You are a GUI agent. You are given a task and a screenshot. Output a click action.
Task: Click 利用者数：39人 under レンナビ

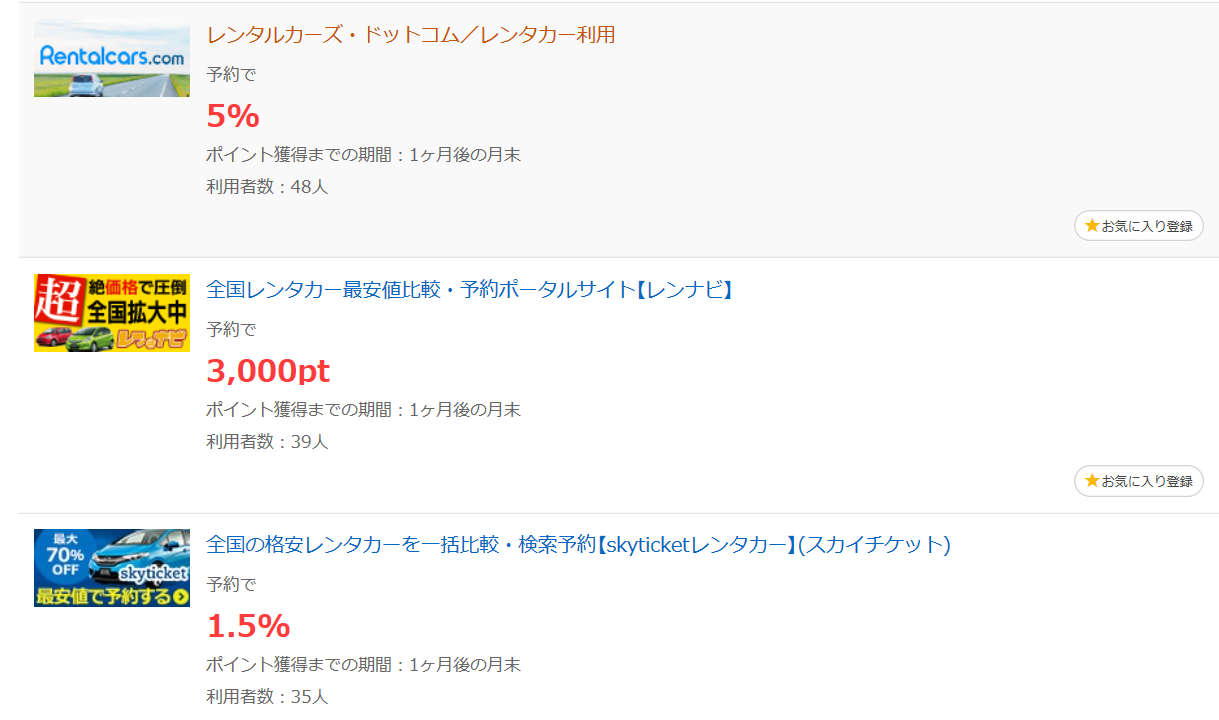click(267, 441)
